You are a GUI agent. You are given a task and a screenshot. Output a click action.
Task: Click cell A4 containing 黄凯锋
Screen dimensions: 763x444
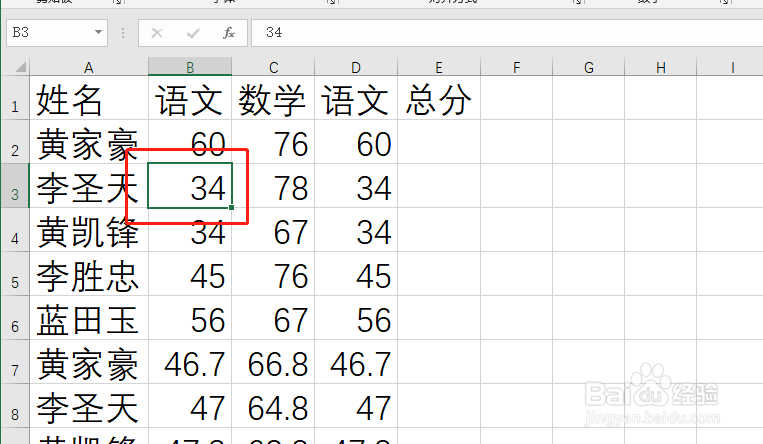coord(89,230)
